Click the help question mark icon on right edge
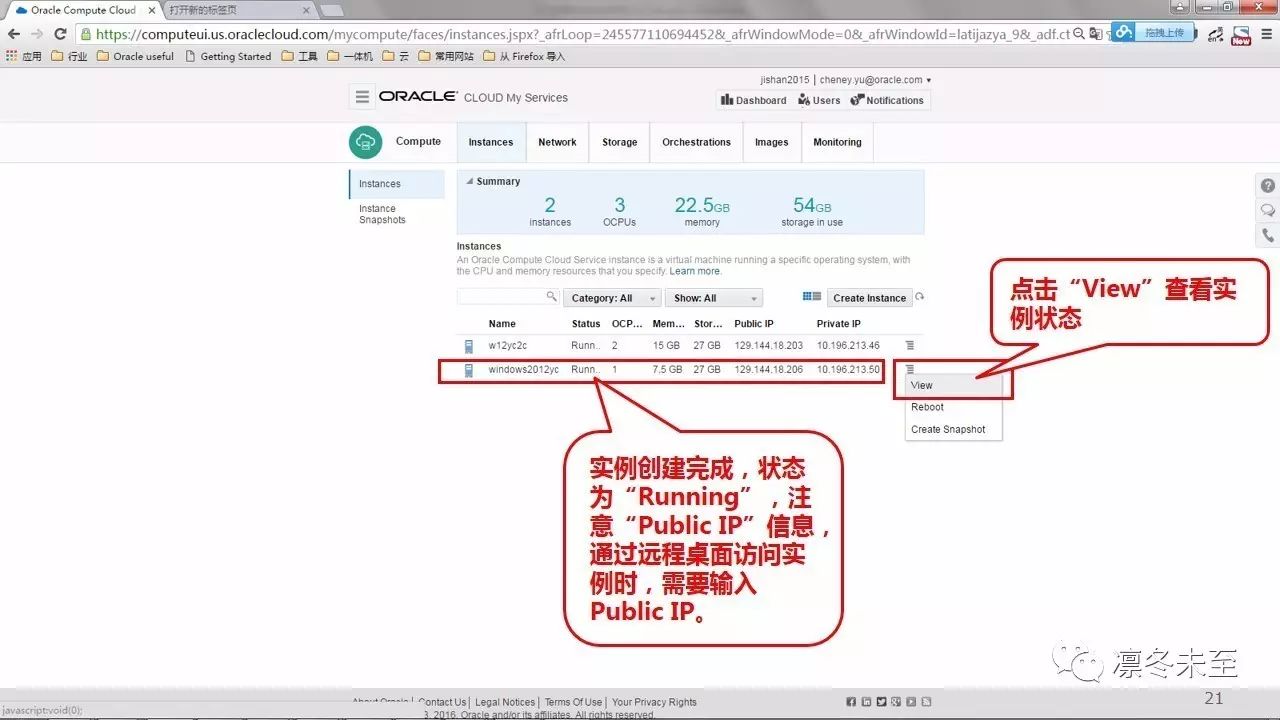This screenshot has width=1280, height=720. click(x=1268, y=186)
